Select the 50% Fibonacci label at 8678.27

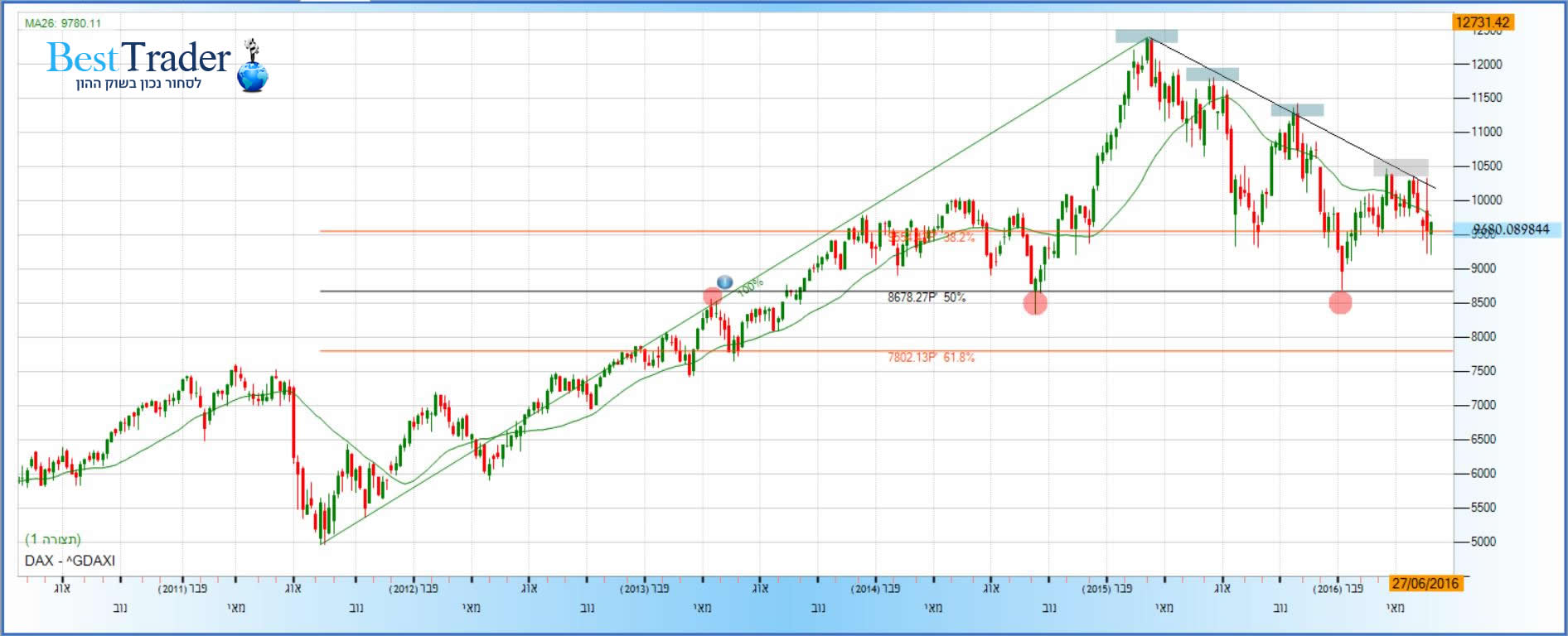tap(927, 297)
